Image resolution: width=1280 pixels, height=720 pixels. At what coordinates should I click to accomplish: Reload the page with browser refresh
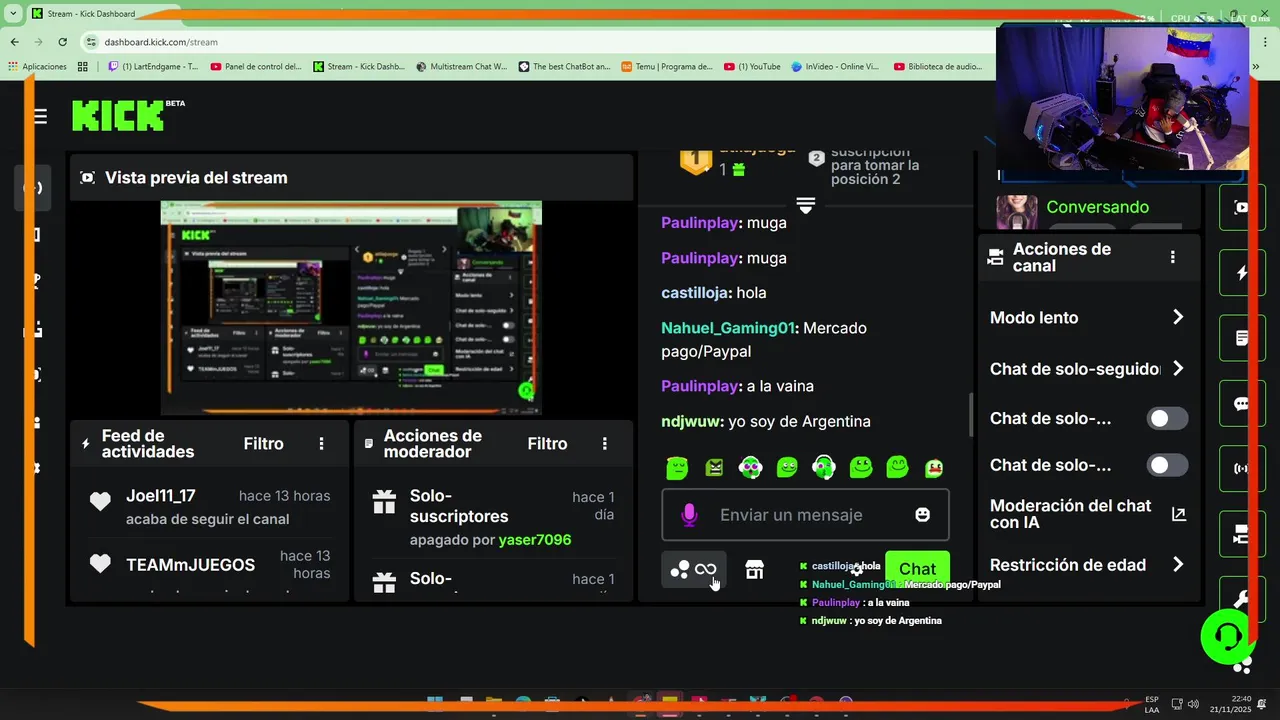pyautogui.click(x=63, y=42)
